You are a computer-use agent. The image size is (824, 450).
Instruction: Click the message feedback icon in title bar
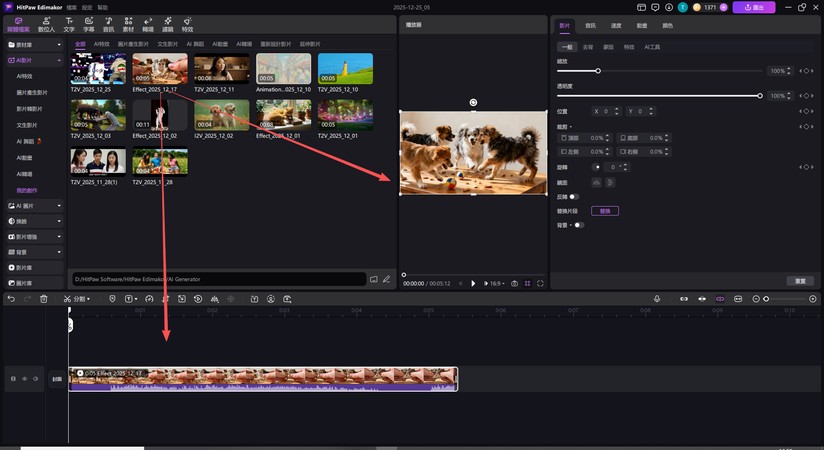pyautogui.click(x=655, y=7)
